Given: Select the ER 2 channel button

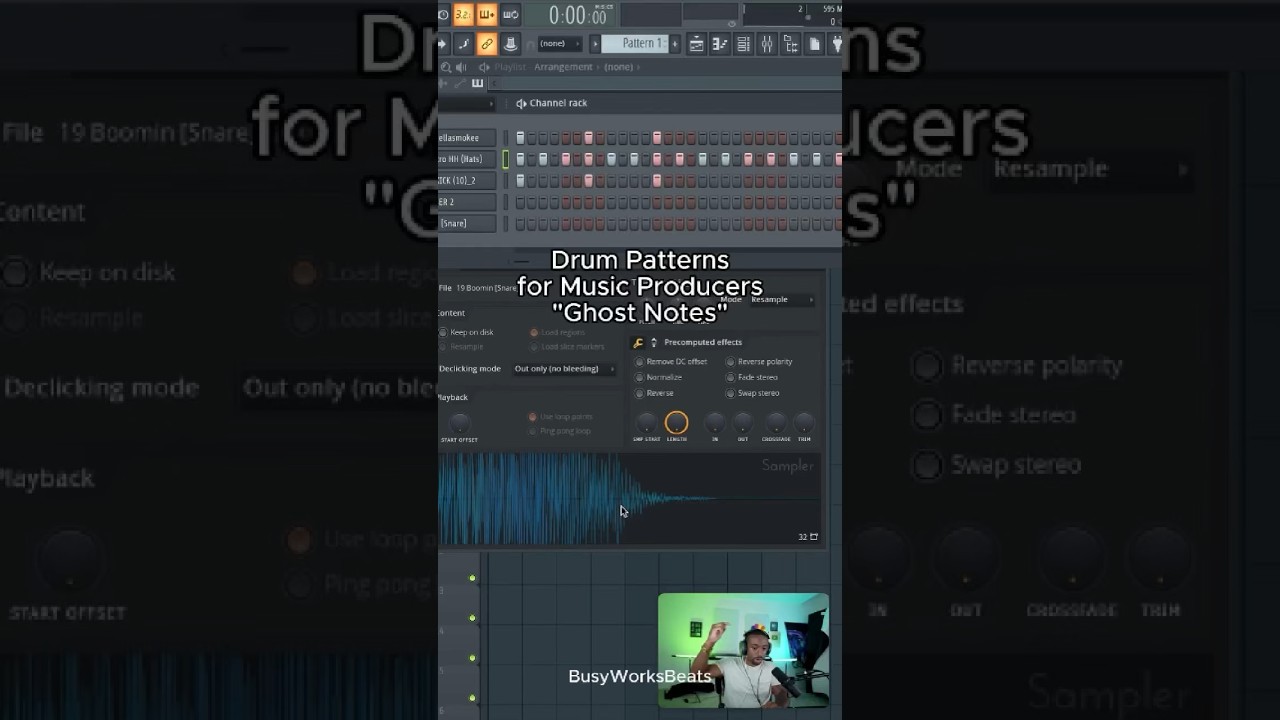Looking at the screenshot, I should (466, 202).
